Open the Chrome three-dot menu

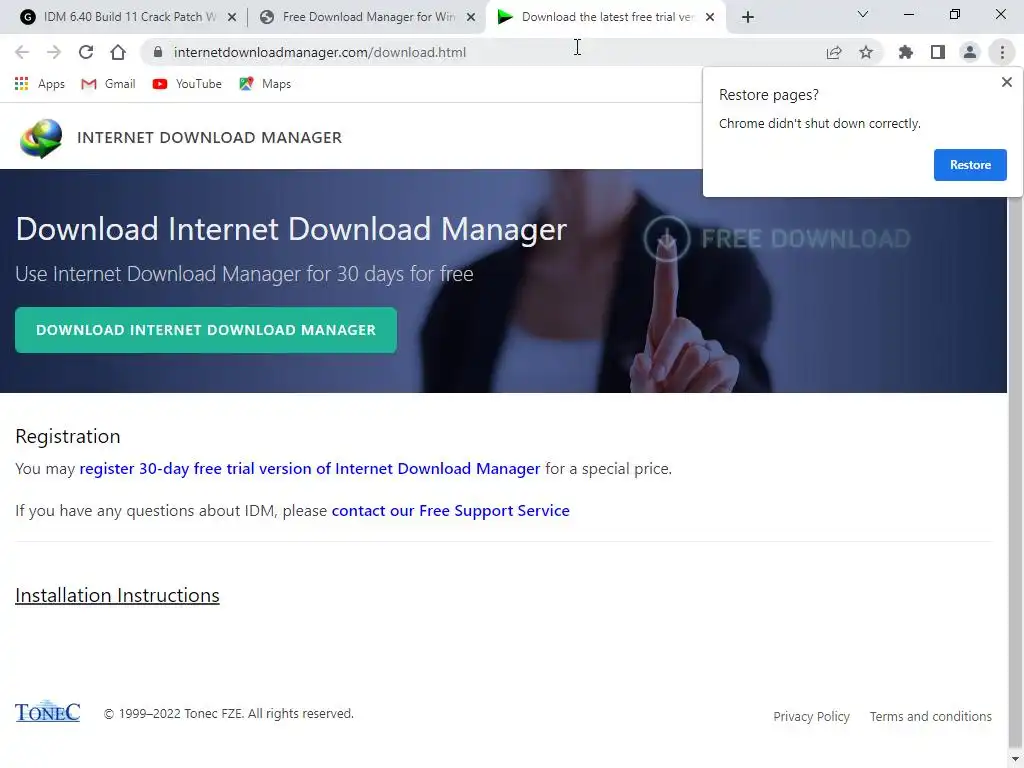pyautogui.click(x=1002, y=52)
